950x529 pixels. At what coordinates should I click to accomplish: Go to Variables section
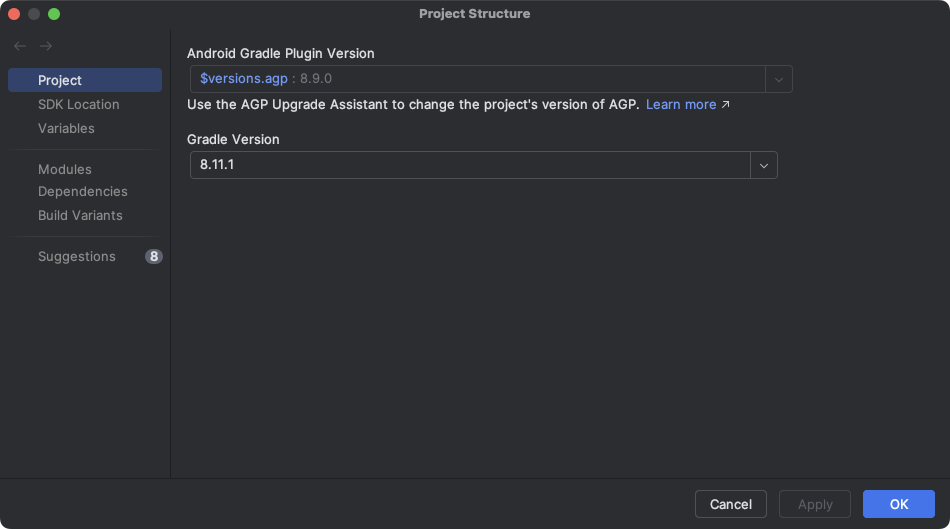(66, 128)
